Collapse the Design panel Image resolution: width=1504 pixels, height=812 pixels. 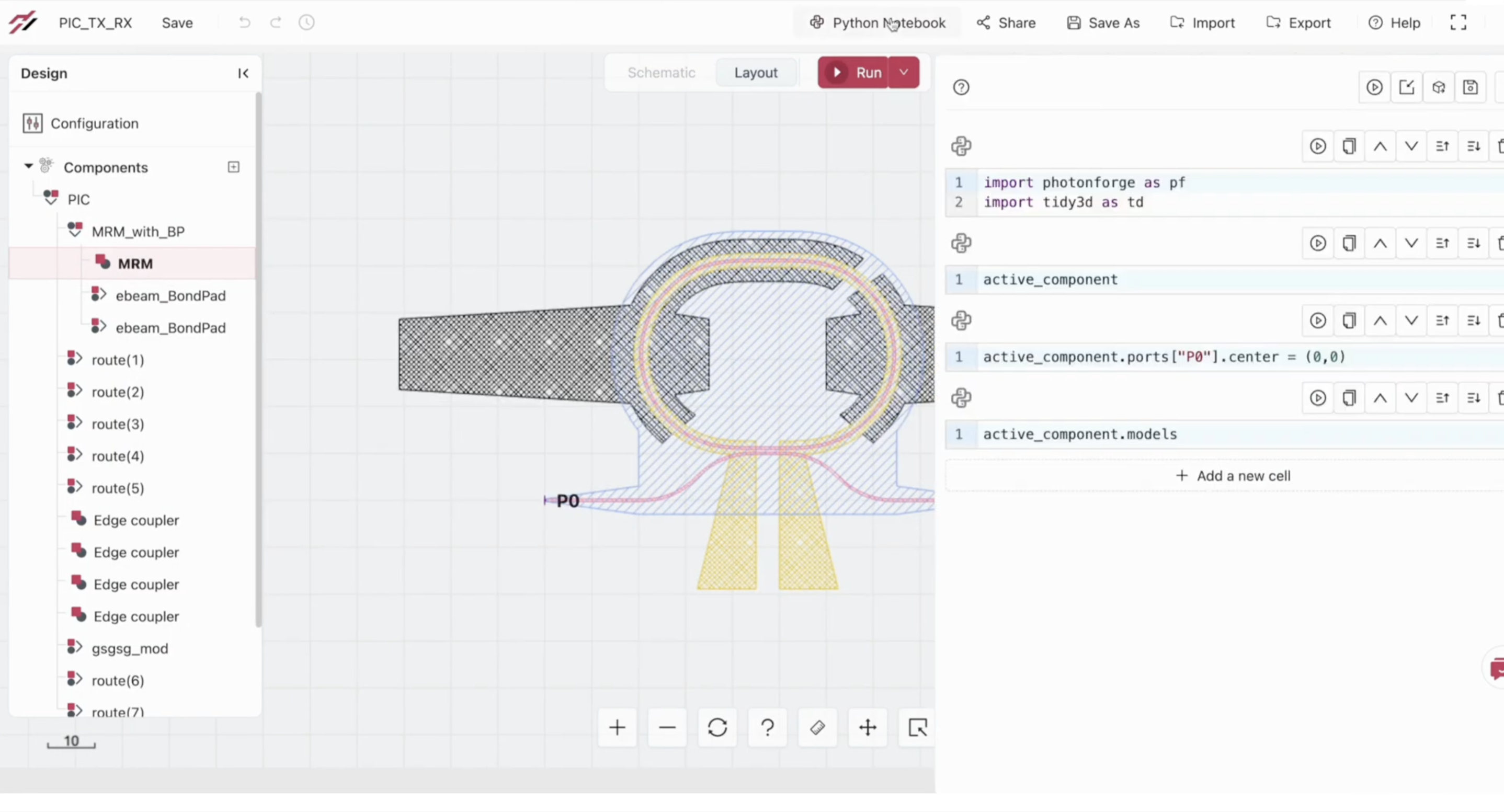pos(244,73)
